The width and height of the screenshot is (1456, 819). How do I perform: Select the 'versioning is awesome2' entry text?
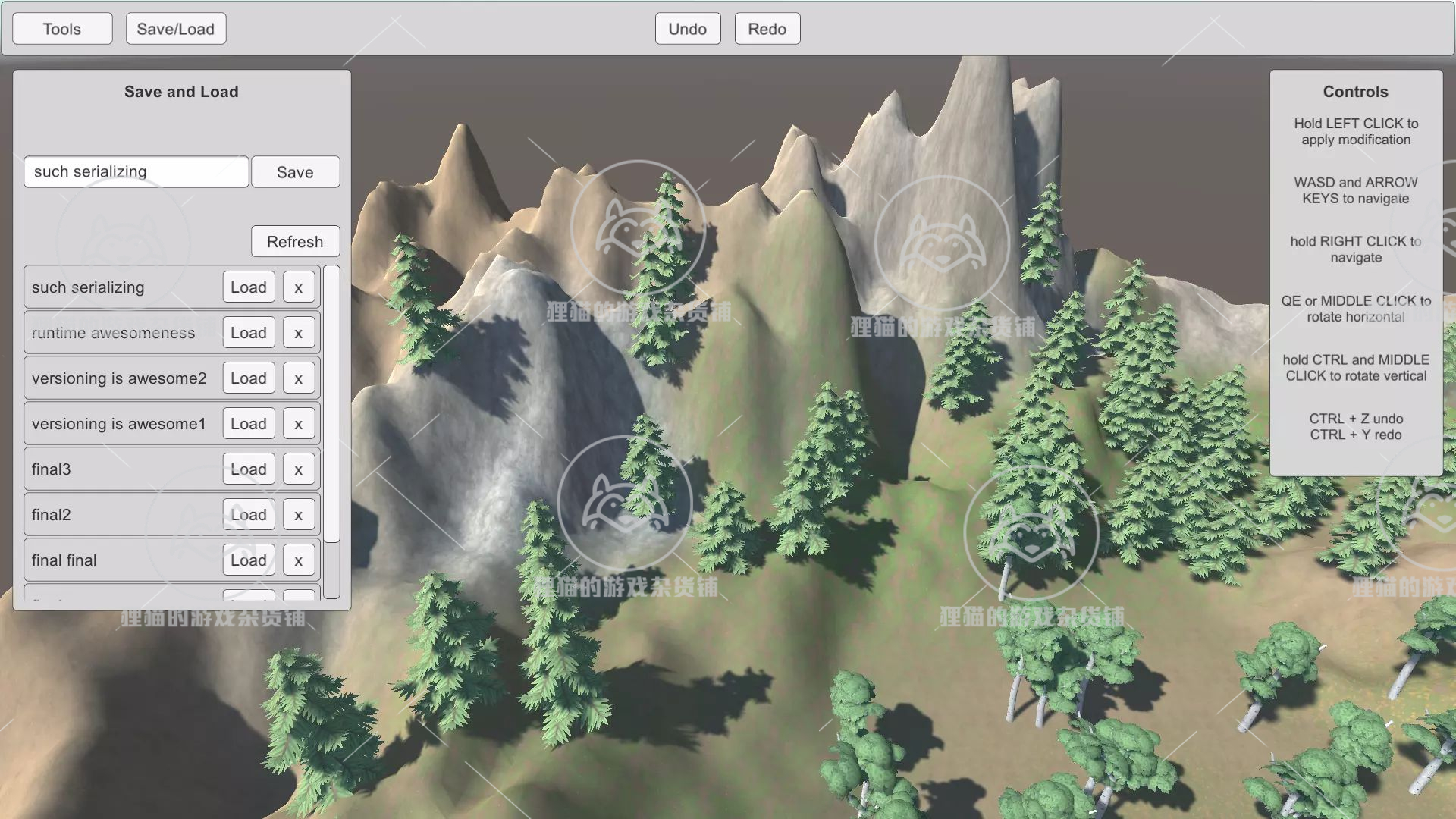[x=119, y=378]
